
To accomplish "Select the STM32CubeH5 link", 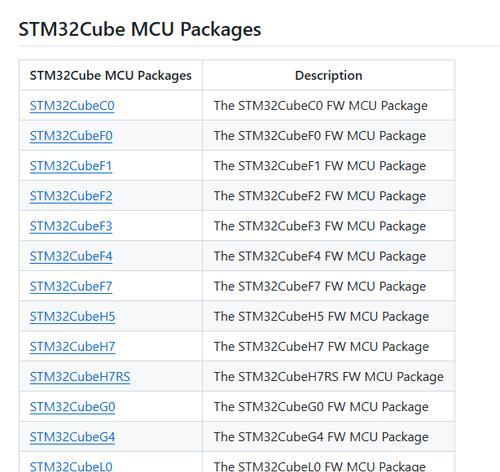I will (72, 316).
